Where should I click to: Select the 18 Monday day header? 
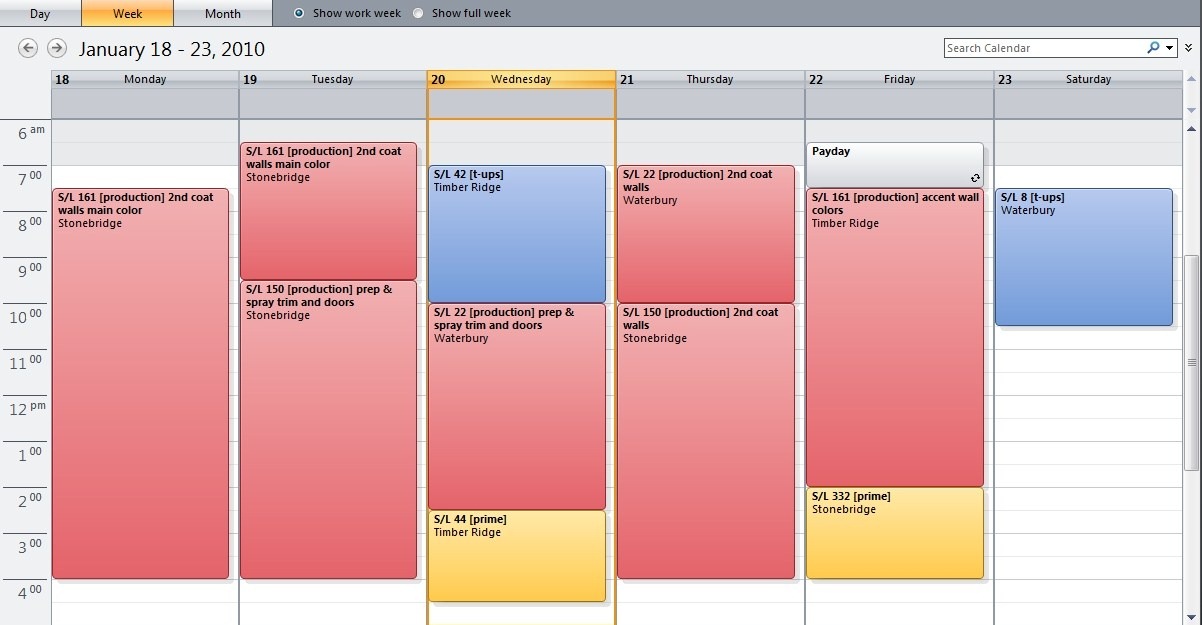(x=145, y=79)
